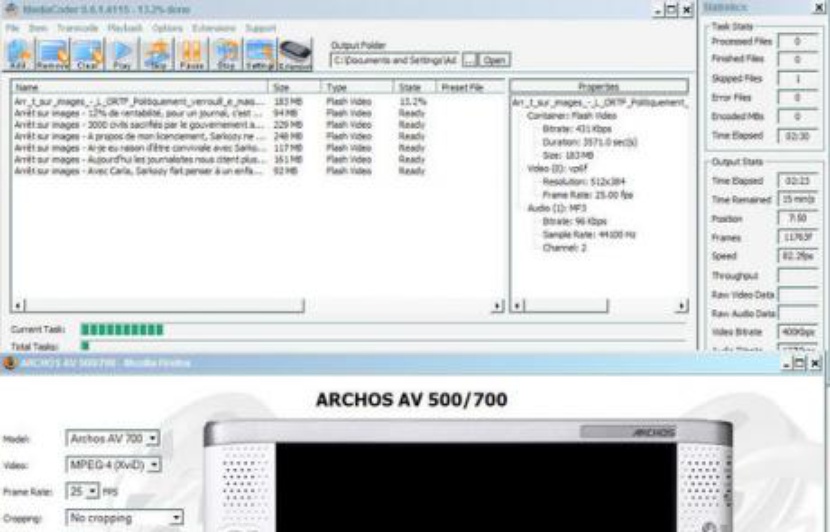Click the MediaCoder title bar app icon
This screenshot has height=532, width=830.
pos(12,9)
